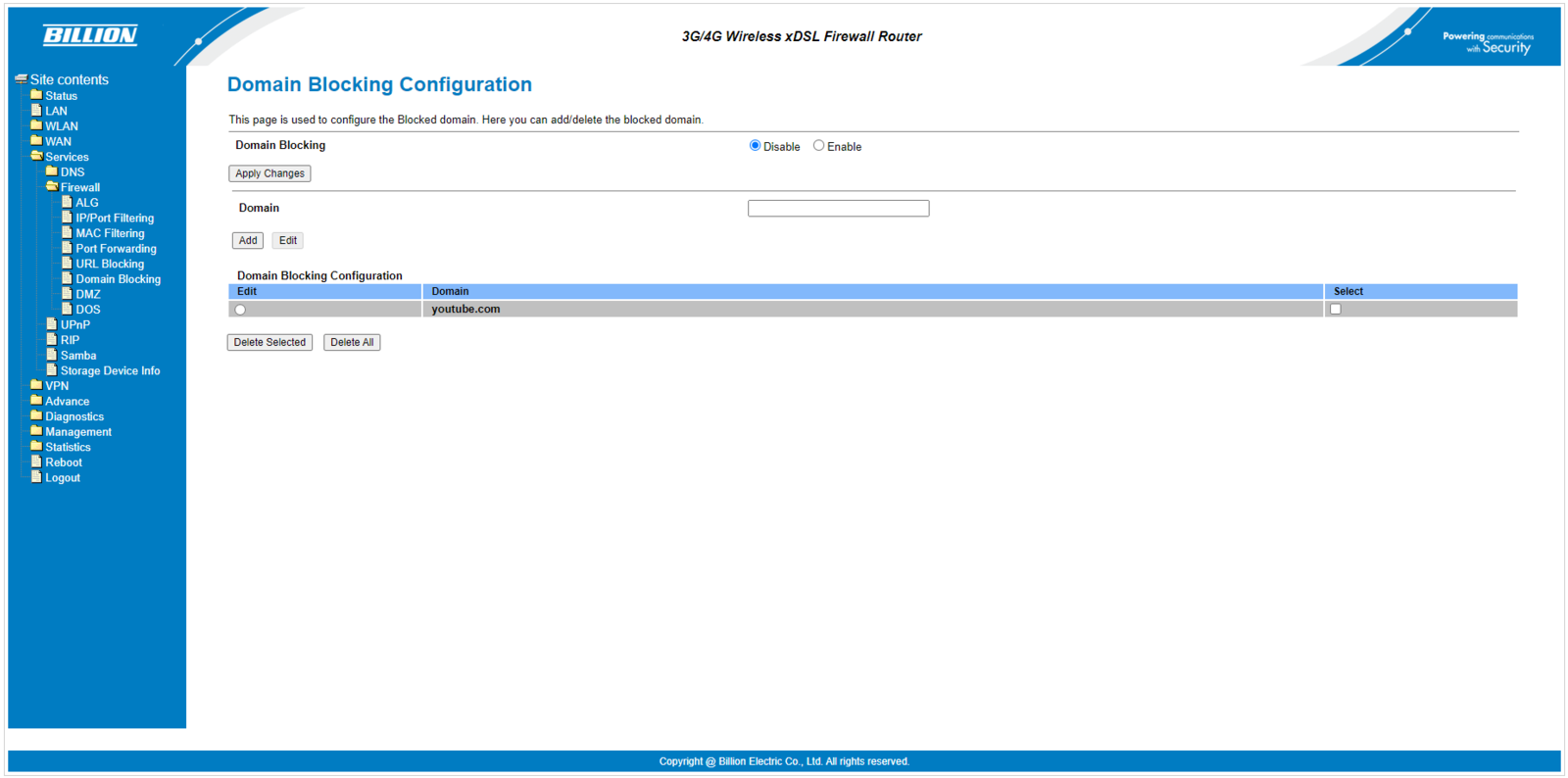Image resolution: width=1568 pixels, height=778 pixels.
Task: Open MAC Filtering from the sidebar
Action: 110,233
